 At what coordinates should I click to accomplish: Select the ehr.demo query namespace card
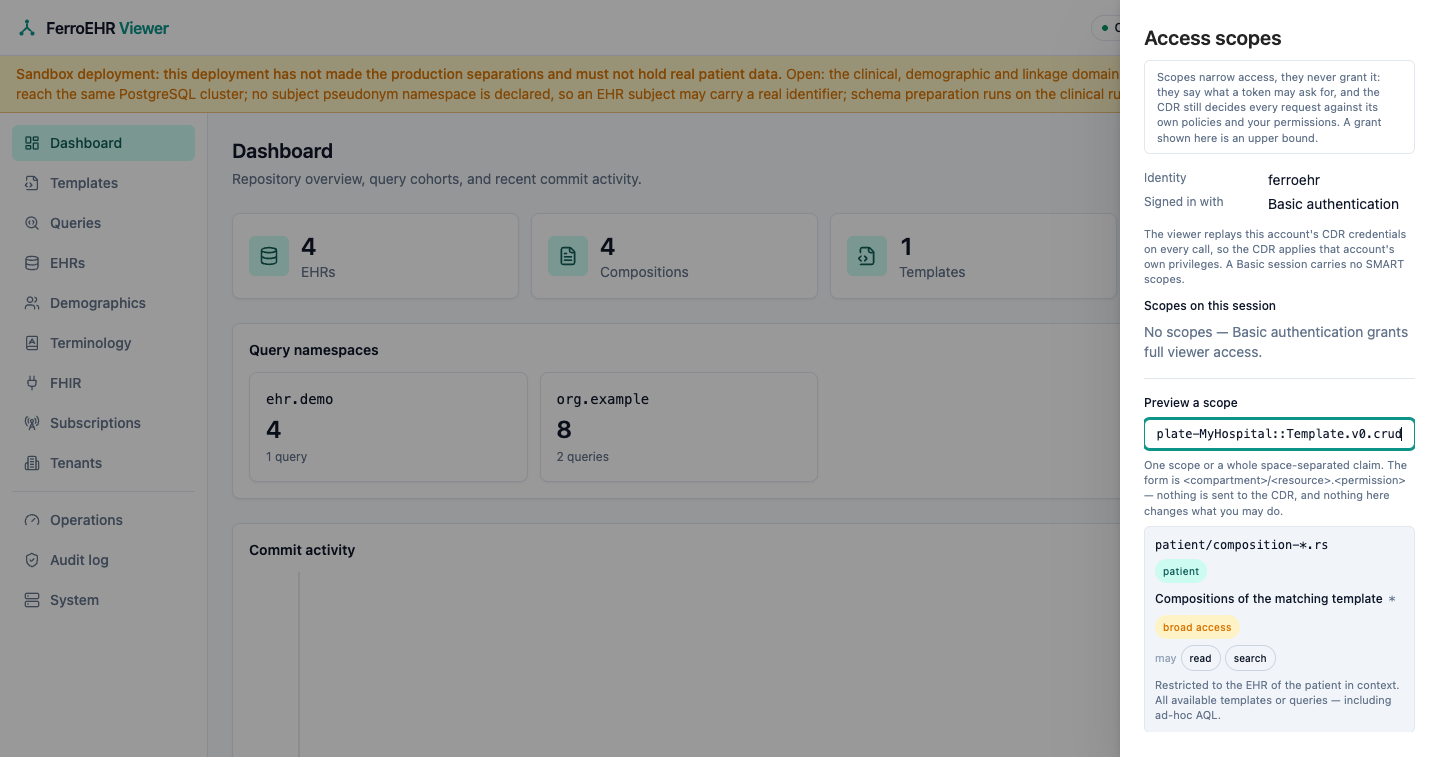tap(388, 427)
